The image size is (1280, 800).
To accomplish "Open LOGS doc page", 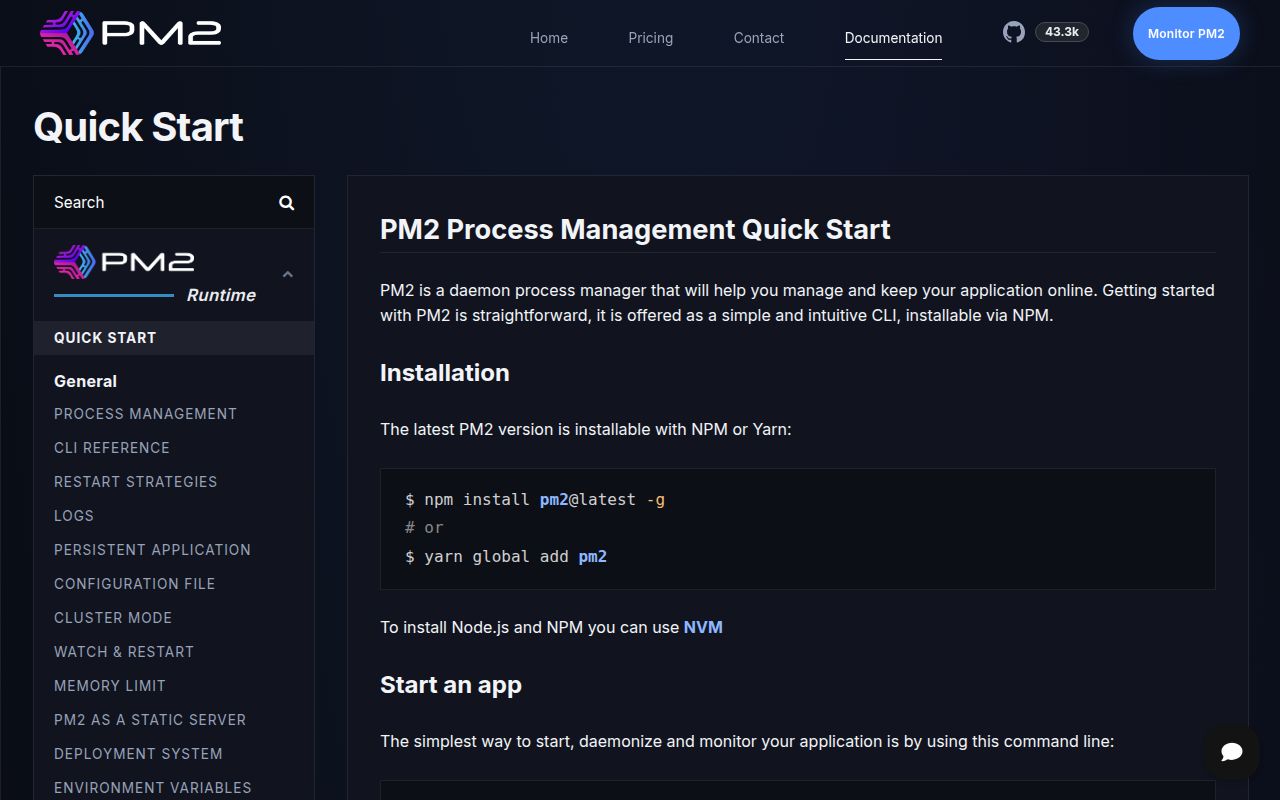I will pos(74,516).
